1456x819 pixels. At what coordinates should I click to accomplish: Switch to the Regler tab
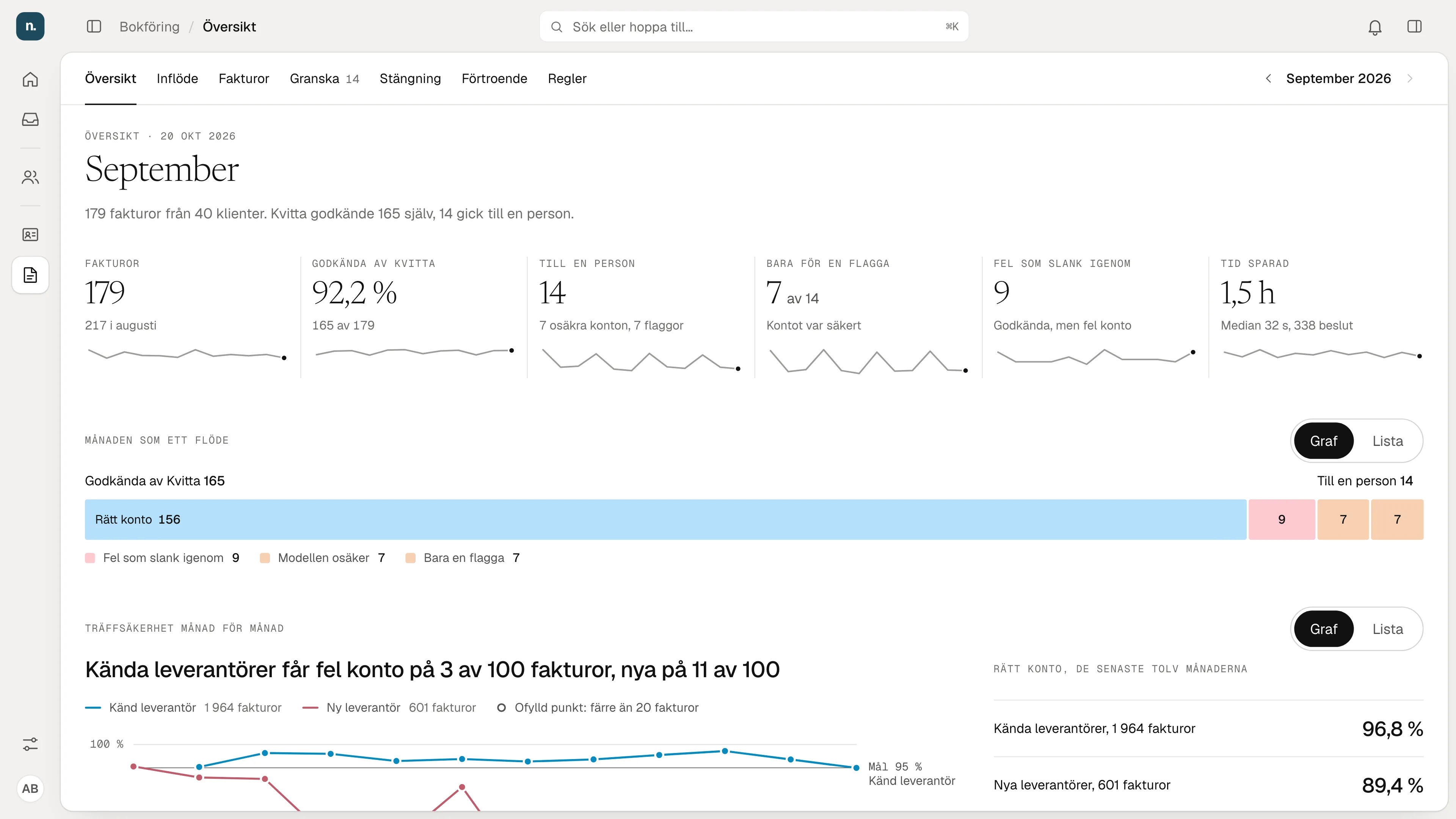[567, 78]
